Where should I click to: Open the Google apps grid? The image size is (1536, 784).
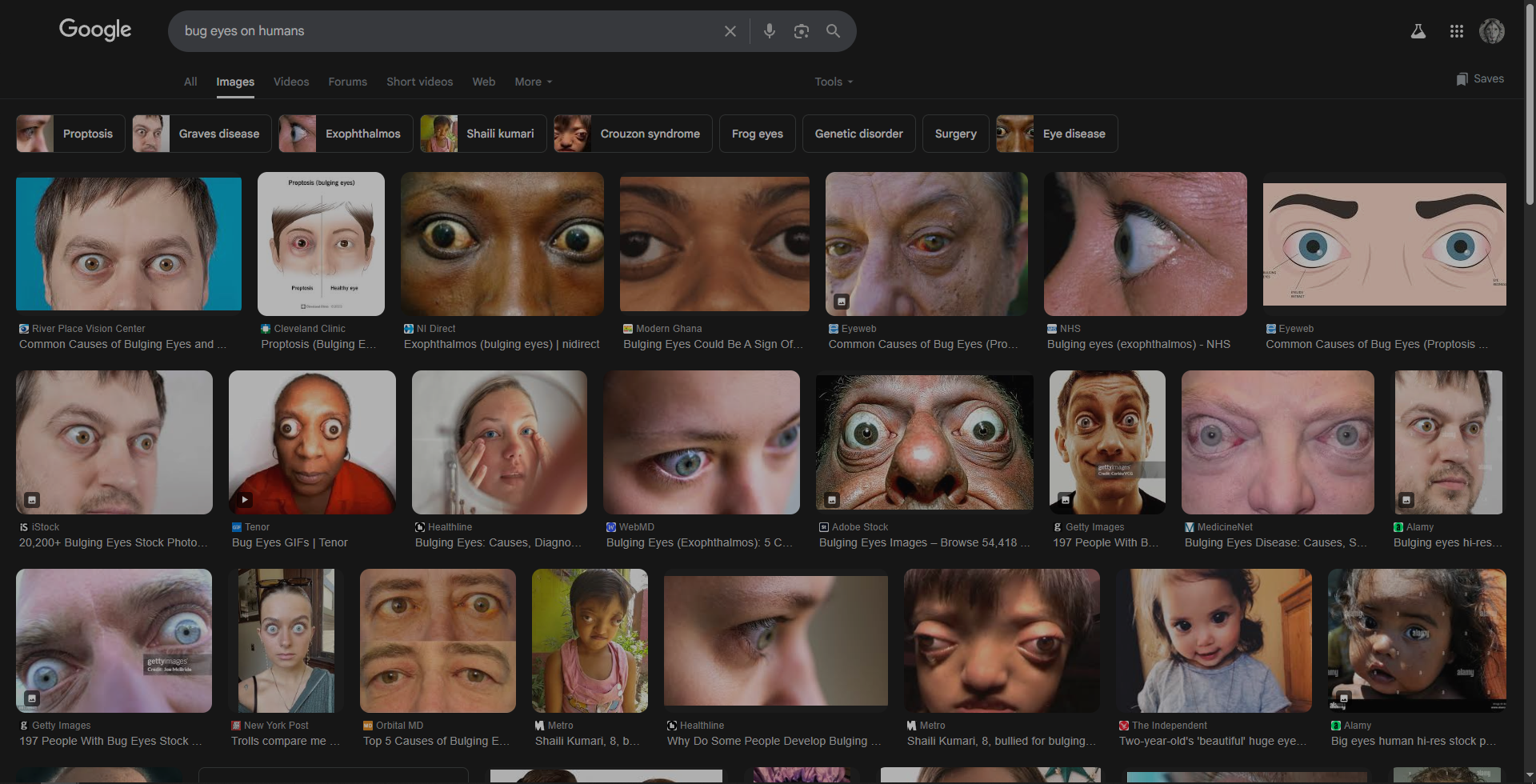coord(1456,31)
